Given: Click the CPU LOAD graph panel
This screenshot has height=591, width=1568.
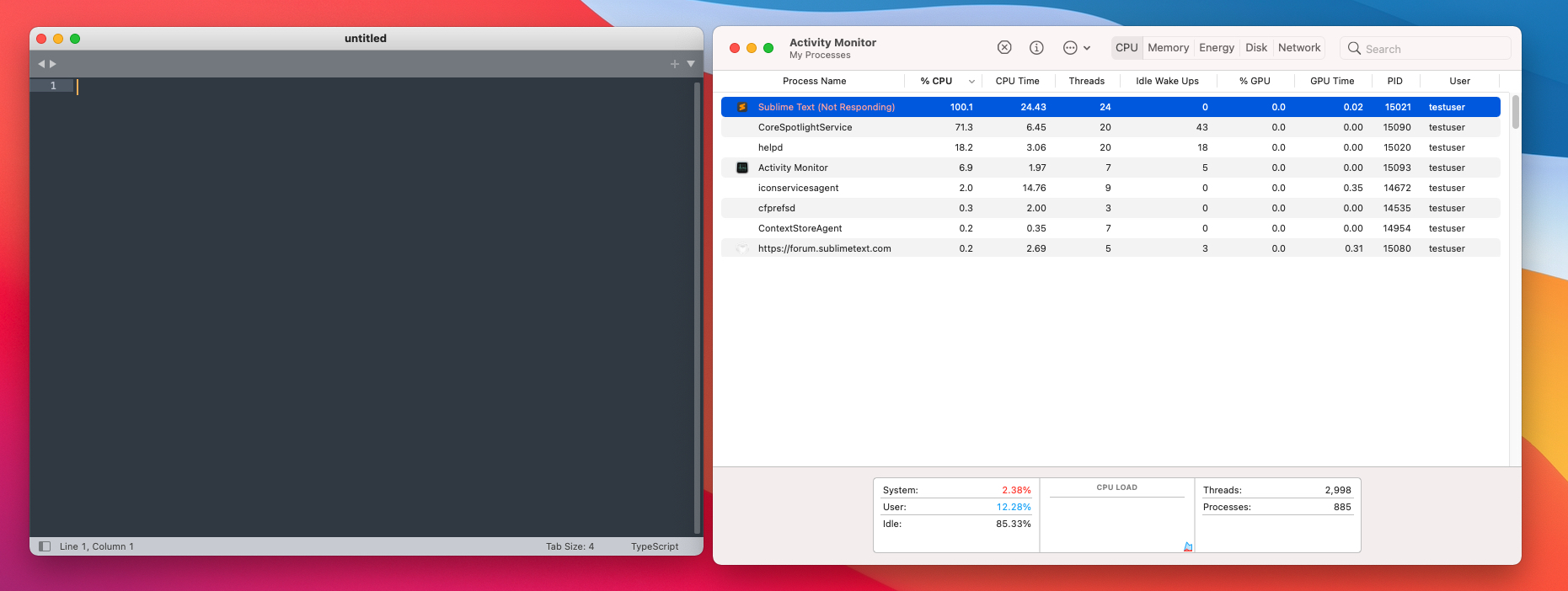Looking at the screenshot, I should tap(1117, 515).
